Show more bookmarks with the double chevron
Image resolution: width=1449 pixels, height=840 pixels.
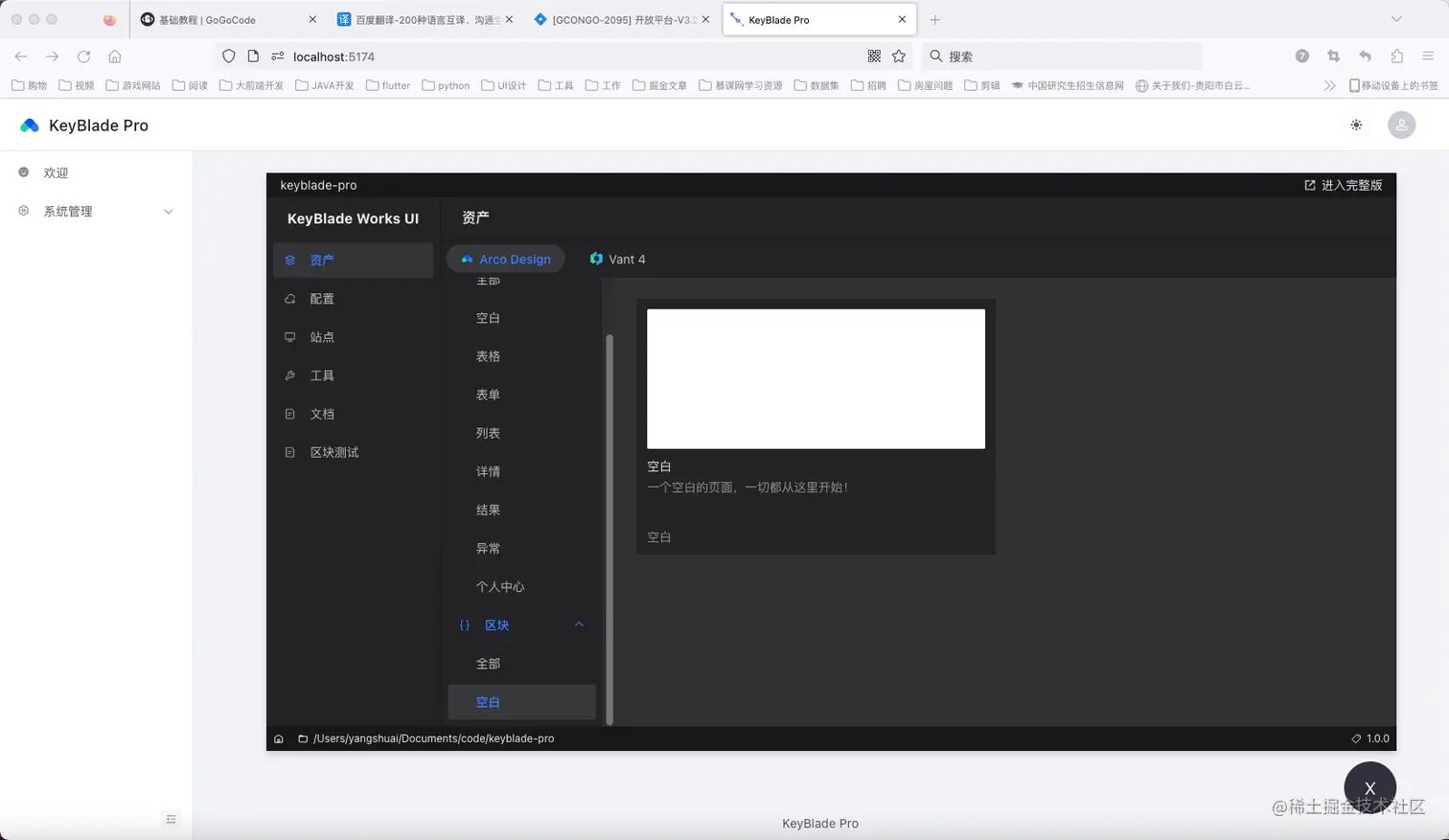click(x=1329, y=85)
